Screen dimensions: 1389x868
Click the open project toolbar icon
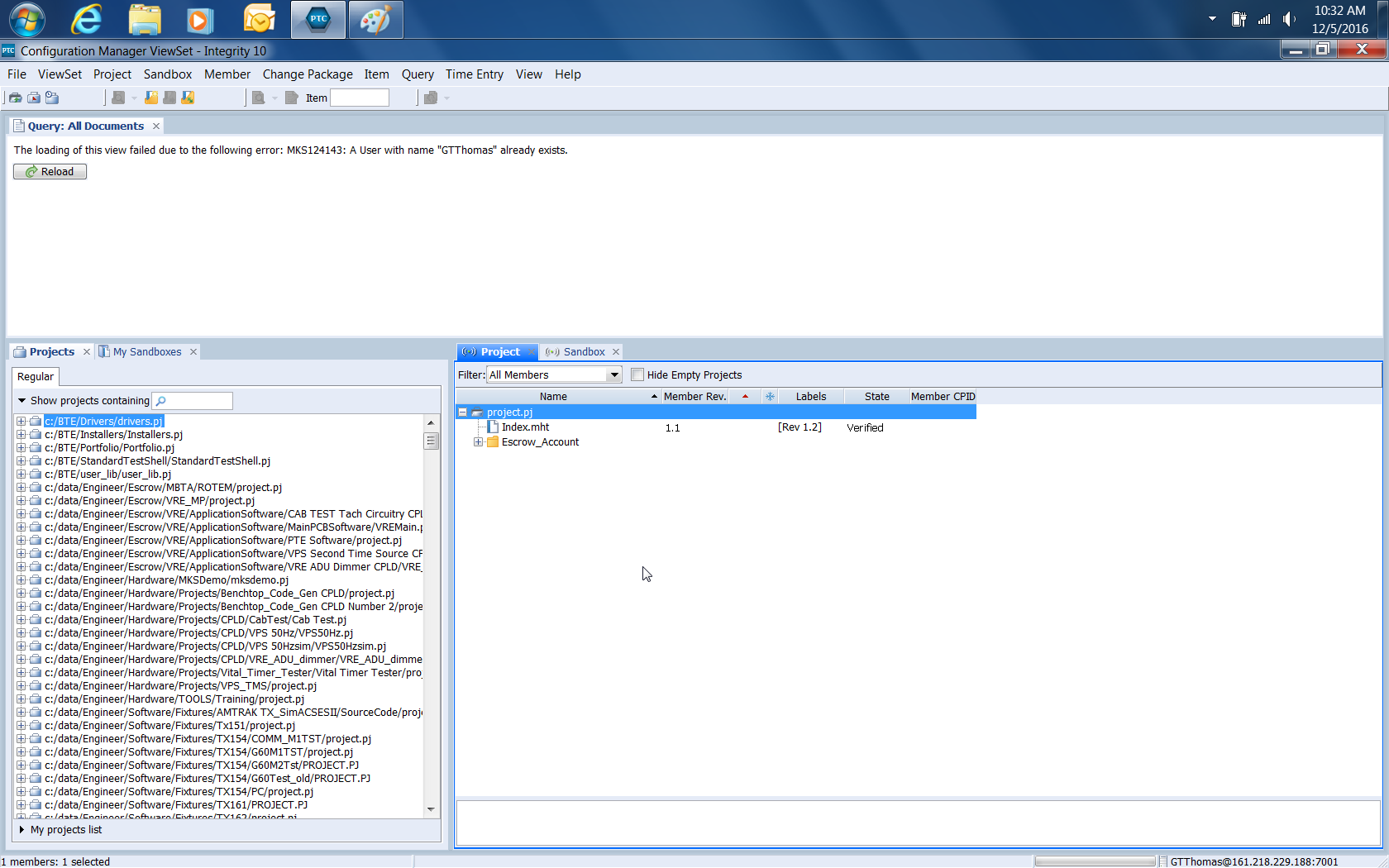click(15, 98)
